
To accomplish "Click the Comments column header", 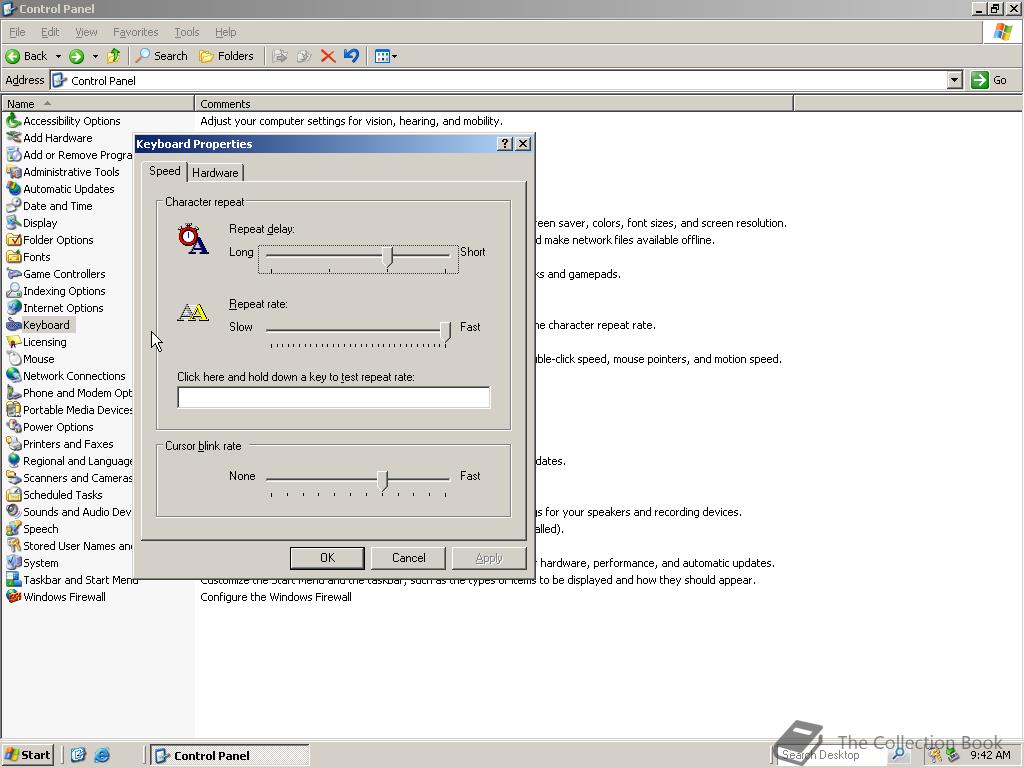I will pos(494,104).
